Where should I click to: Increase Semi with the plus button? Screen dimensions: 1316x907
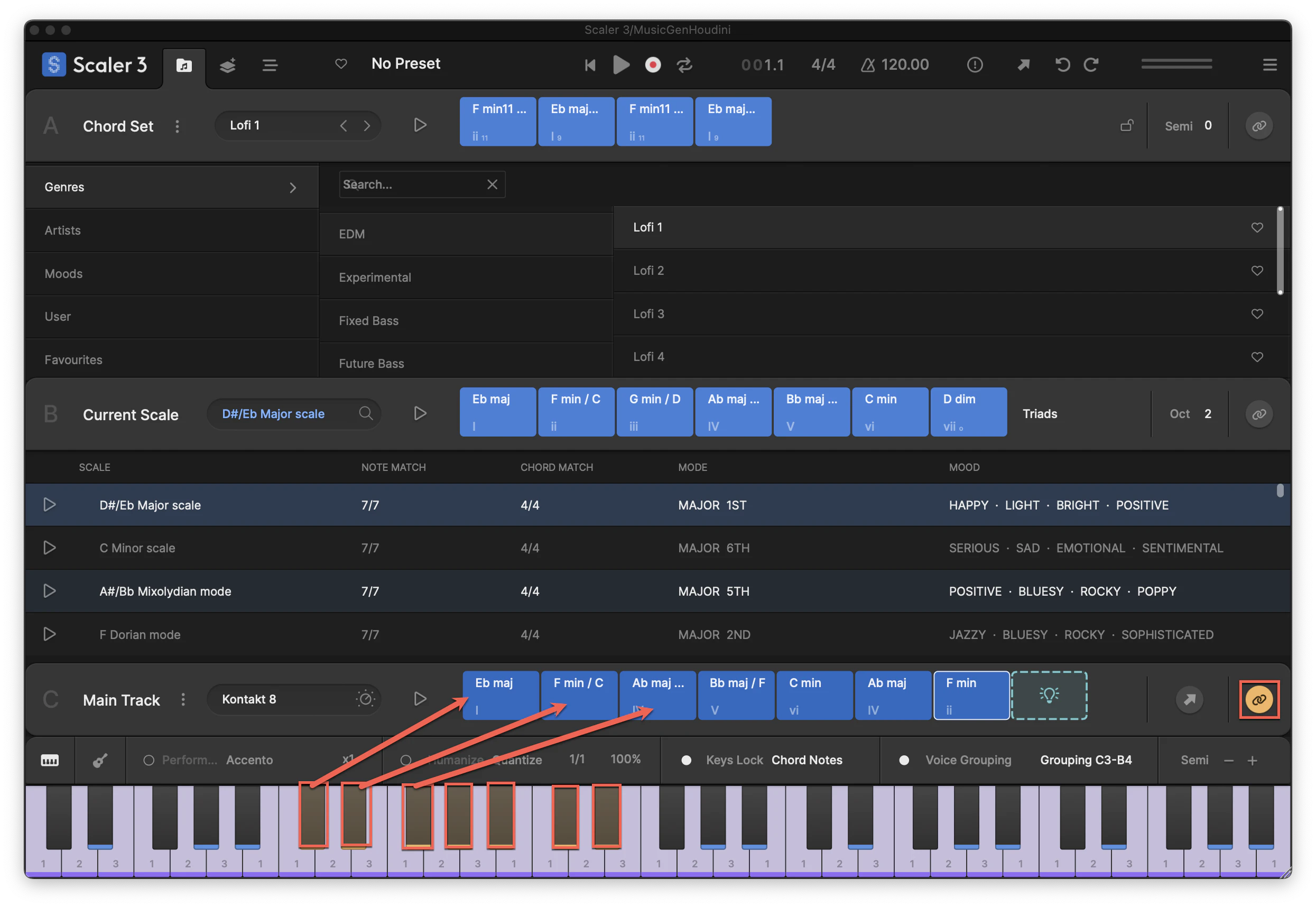pyautogui.click(x=1252, y=761)
